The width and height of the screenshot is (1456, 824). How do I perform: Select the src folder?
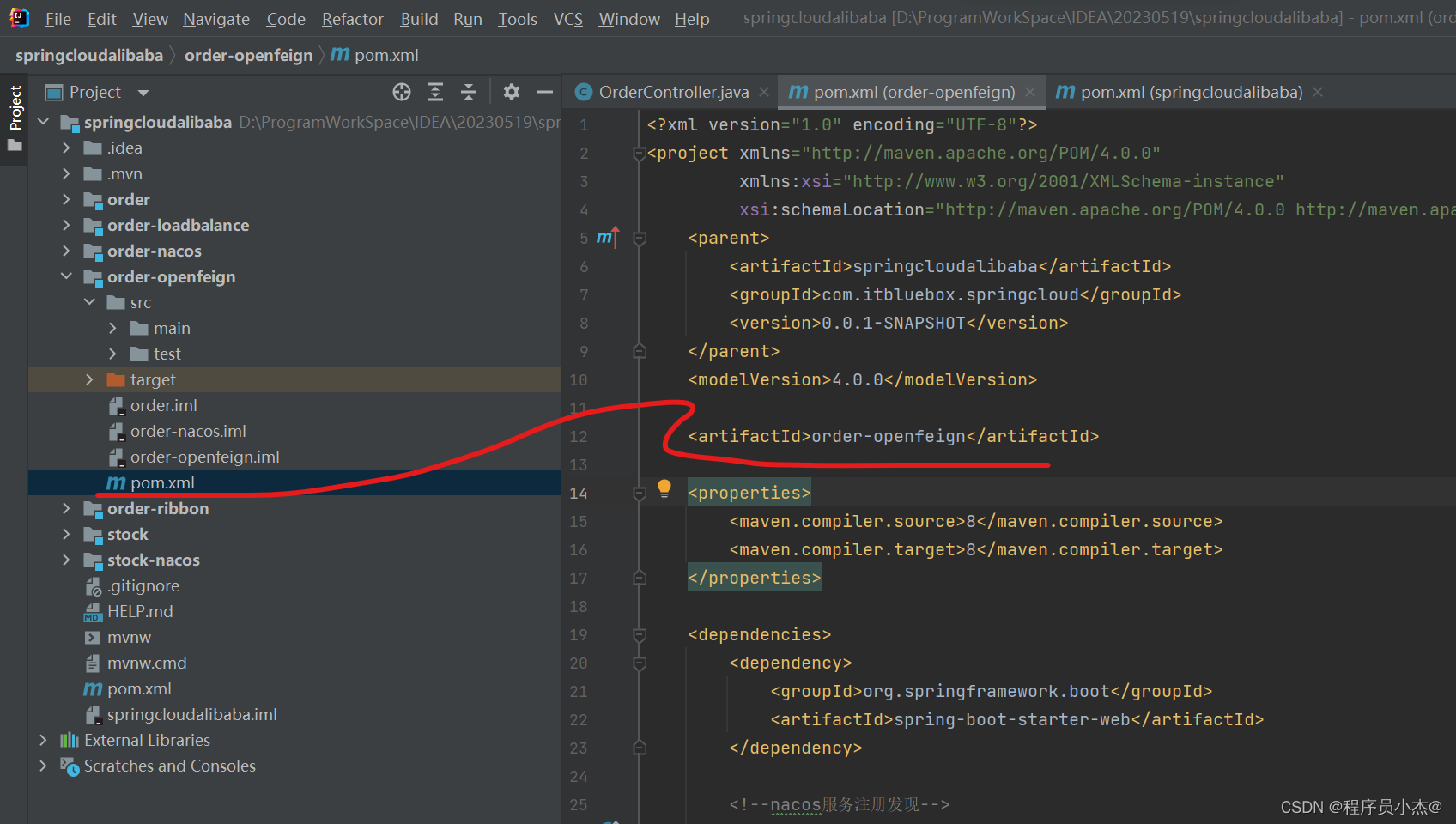(140, 302)
